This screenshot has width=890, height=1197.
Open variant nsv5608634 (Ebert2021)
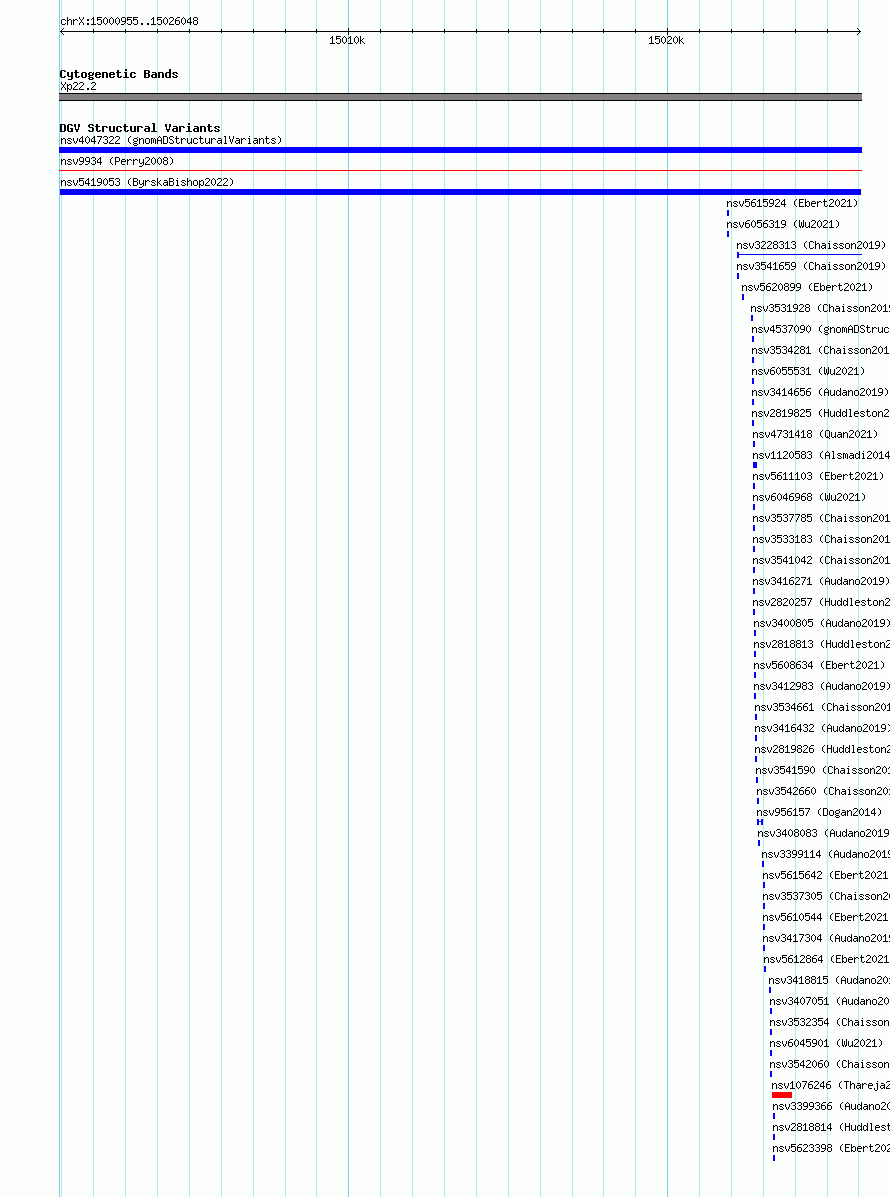click(x=820, y=665)
